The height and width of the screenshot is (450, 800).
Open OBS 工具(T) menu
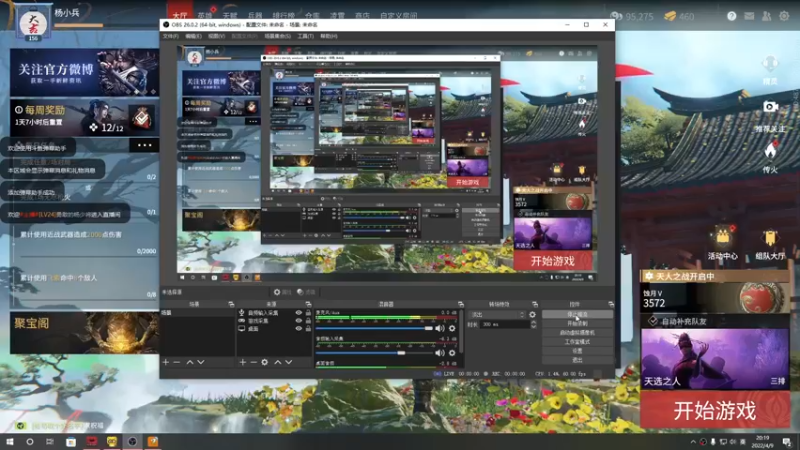click(306, 36)
